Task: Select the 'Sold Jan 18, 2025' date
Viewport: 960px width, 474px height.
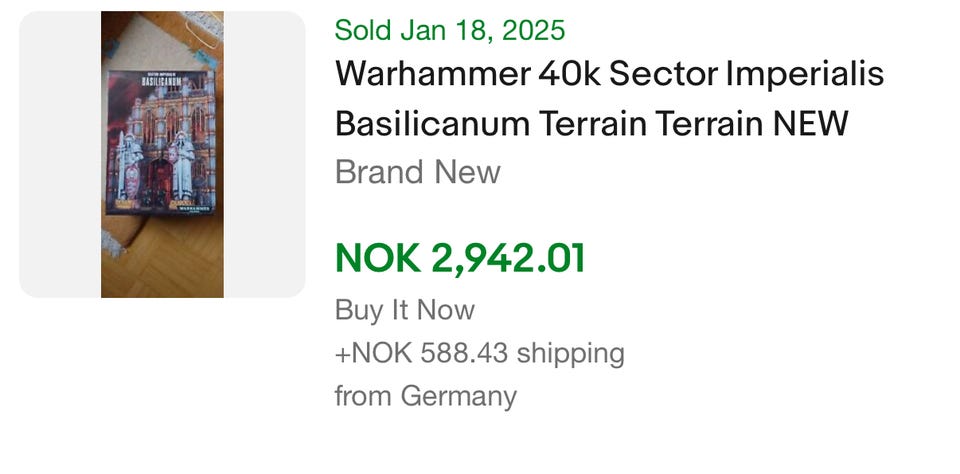Action: click(450, 29)
